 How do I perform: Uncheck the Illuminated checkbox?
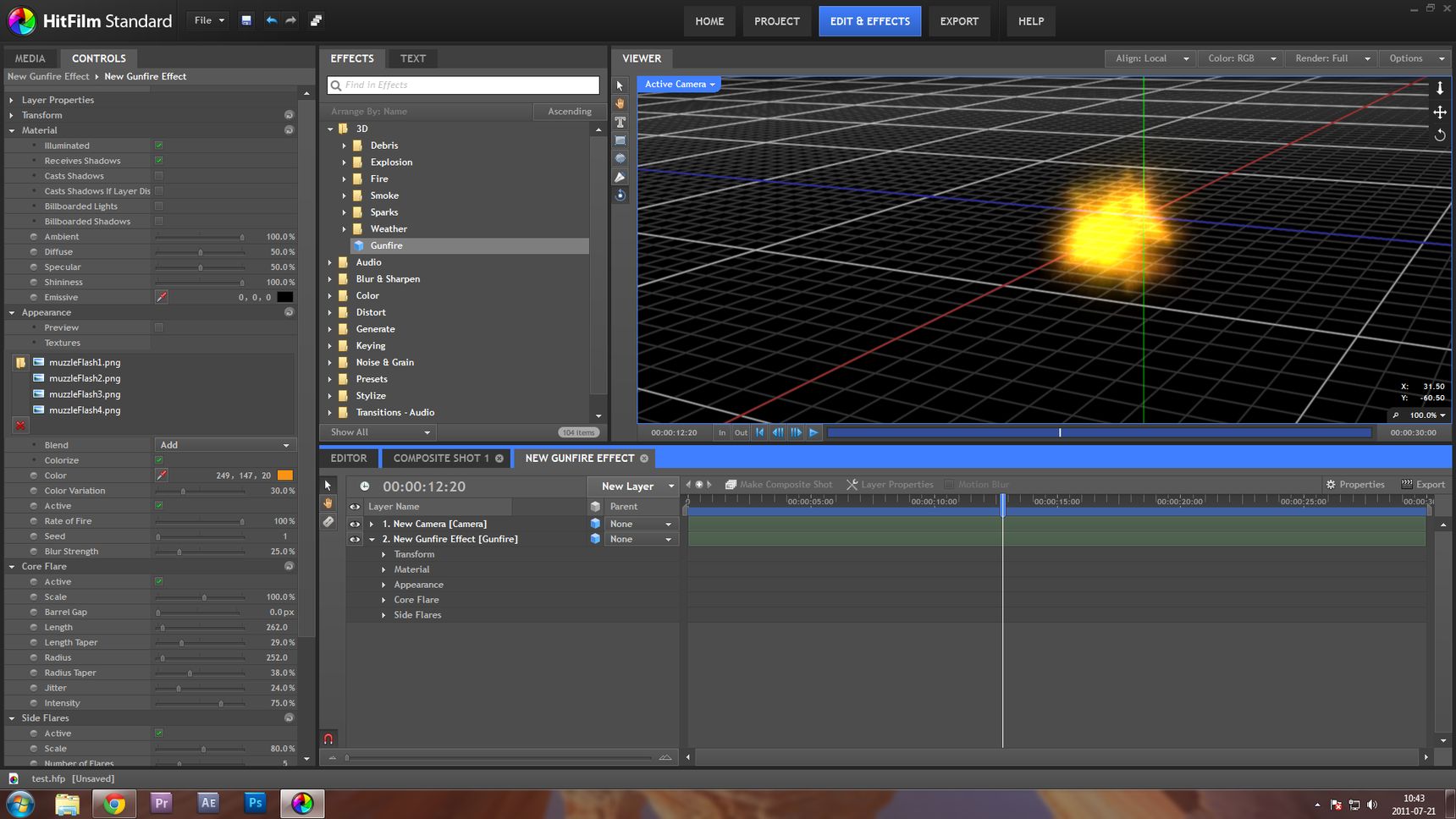click(x=158, y=146)
